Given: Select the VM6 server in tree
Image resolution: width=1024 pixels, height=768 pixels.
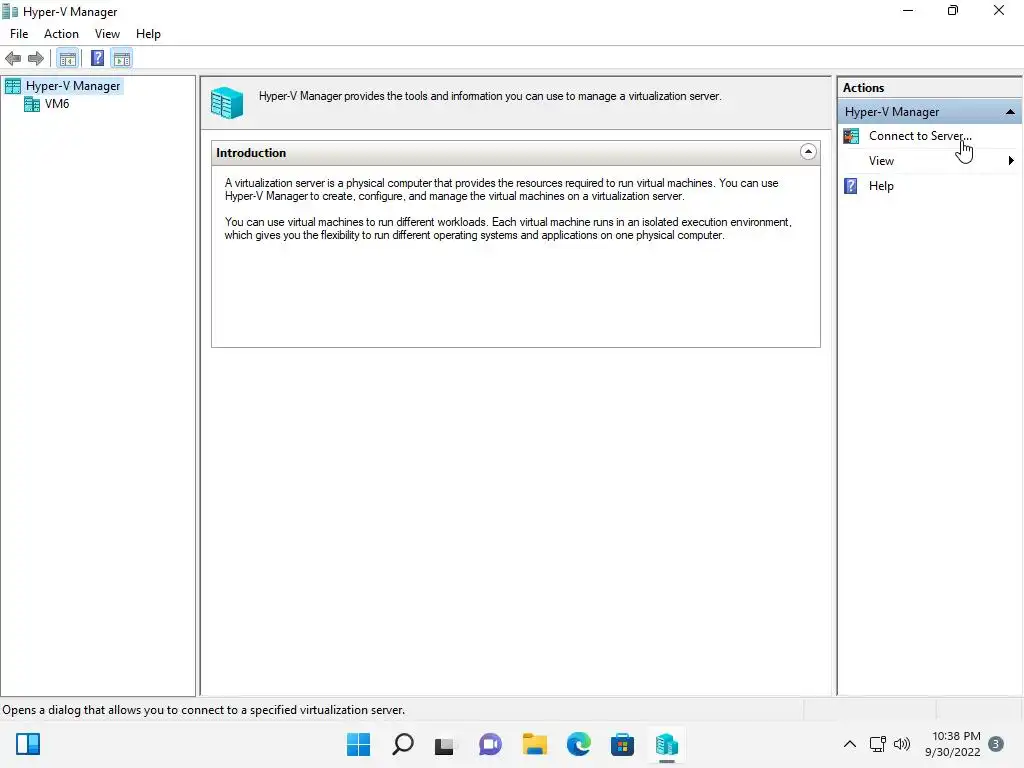Looking at the screenshot, I should (57, 104).
